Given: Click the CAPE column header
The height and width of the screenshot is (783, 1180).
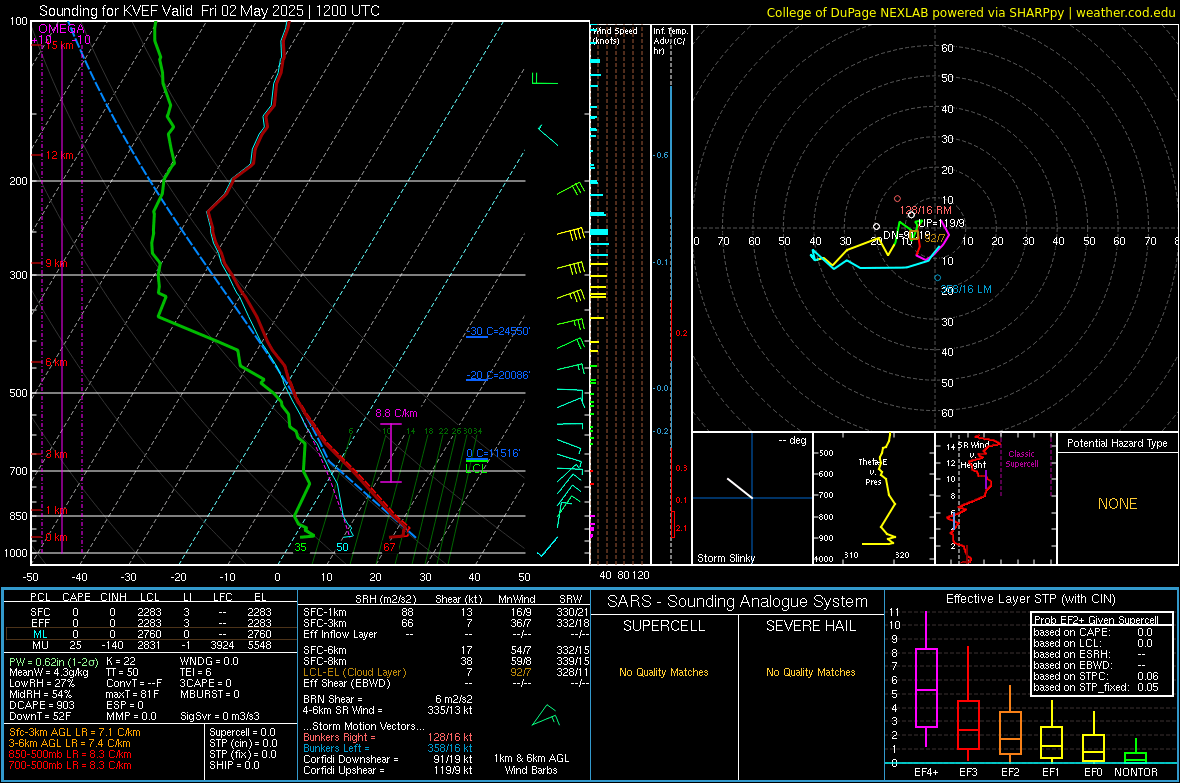Looking at the screenshot, I should click(76, 597).
